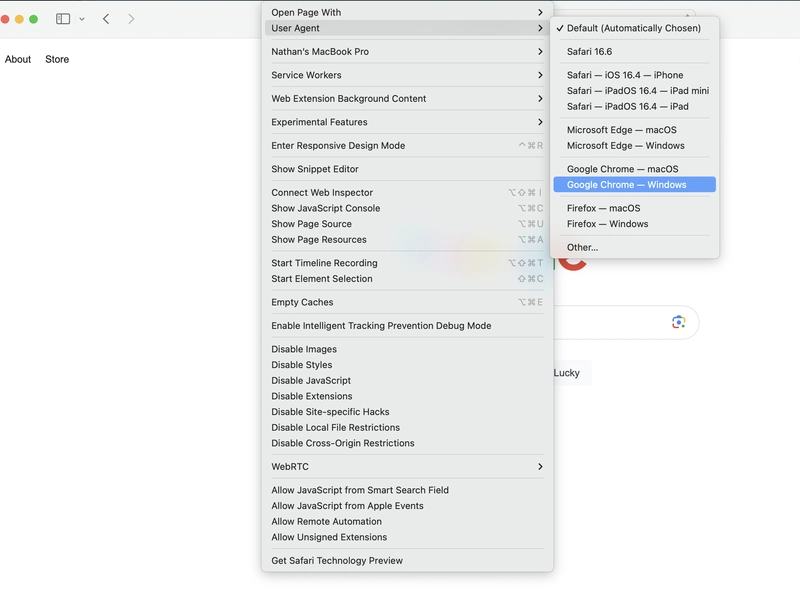800x593 pixels.
Task: Select Start Timeline Recording
Action: point(407,263)
